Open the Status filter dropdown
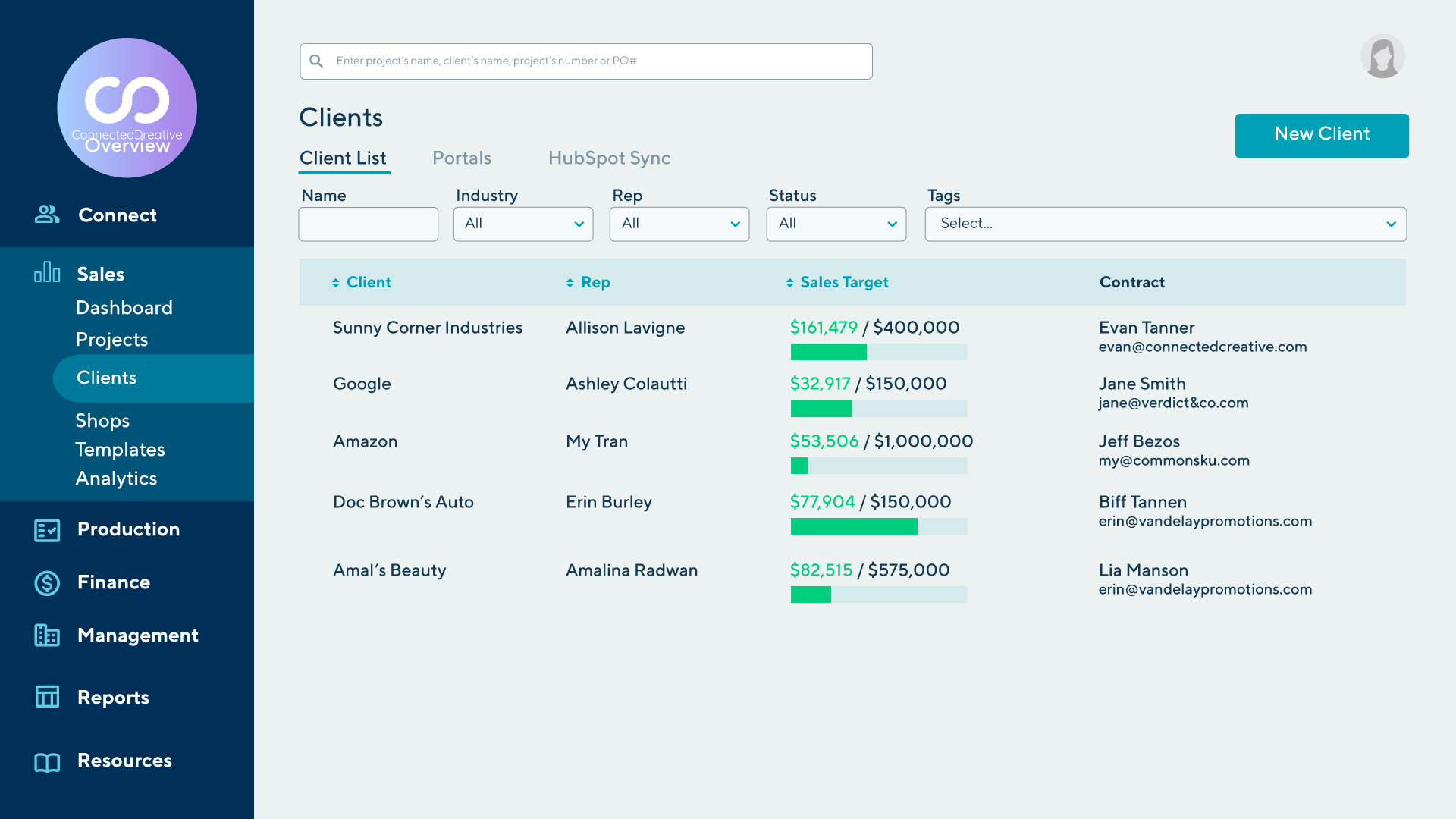 836,224
